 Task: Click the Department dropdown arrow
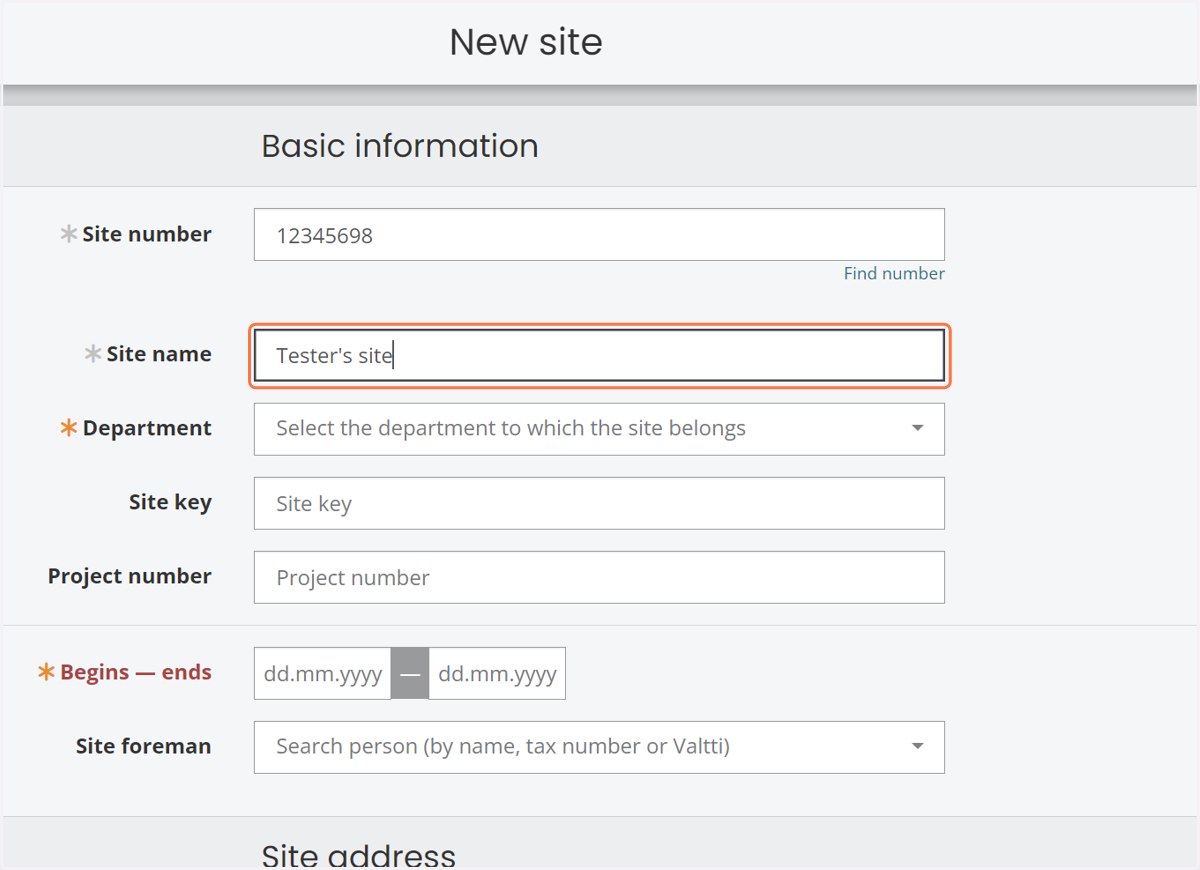coord(917,429)
